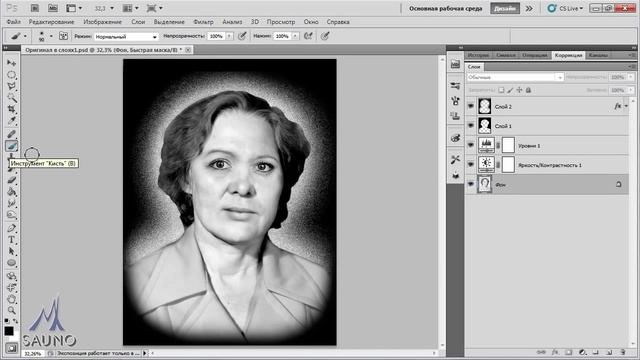Open the Brush panel from options bar
Screen dimensions: 640x360
[x=63, y=36]
